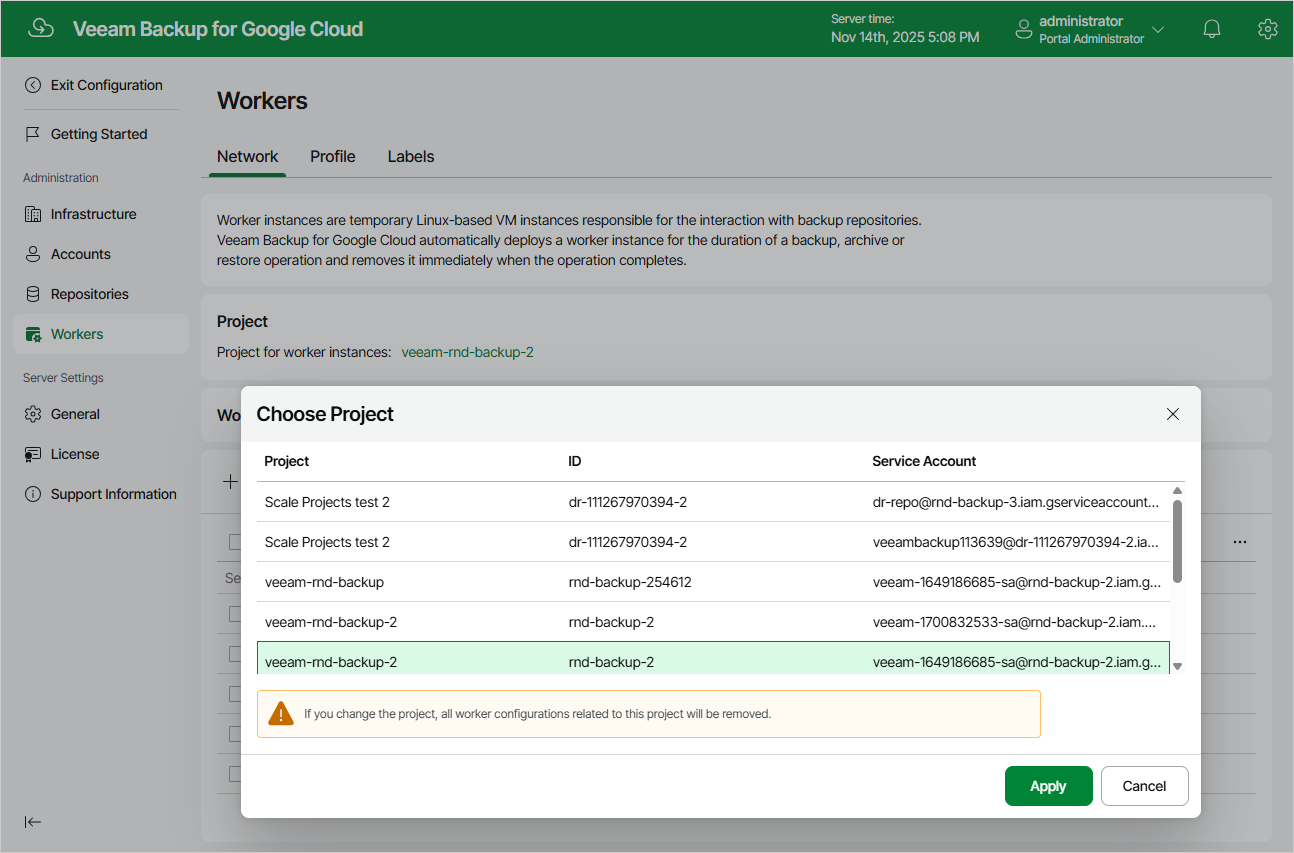This screenshot has width=1294, height=853.
Task: Sort by Service Account column header
Action: 924,461
